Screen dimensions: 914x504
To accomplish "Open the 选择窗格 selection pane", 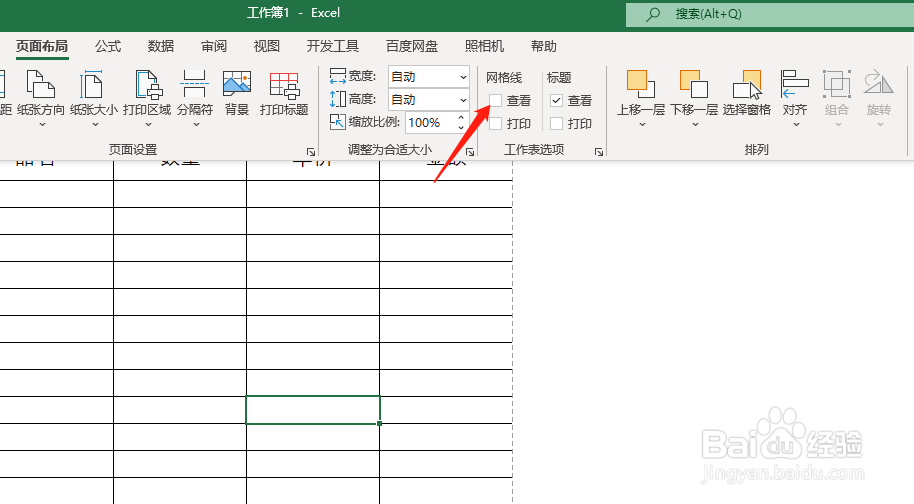I will click(x=747, y=93).
